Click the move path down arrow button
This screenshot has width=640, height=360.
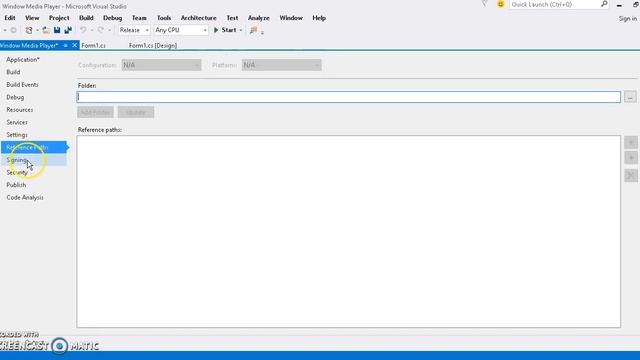click(631, 158)
